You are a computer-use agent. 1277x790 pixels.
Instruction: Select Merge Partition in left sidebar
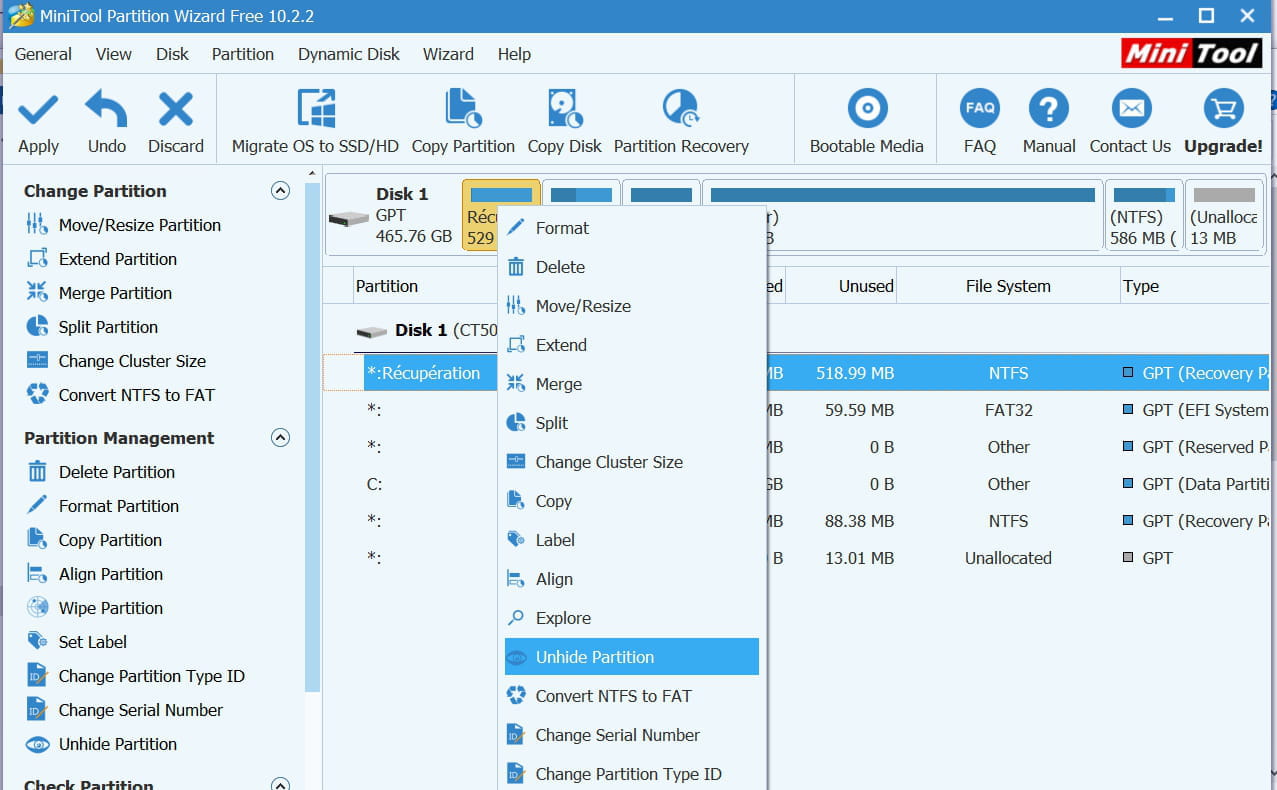(x=115, y=293)
